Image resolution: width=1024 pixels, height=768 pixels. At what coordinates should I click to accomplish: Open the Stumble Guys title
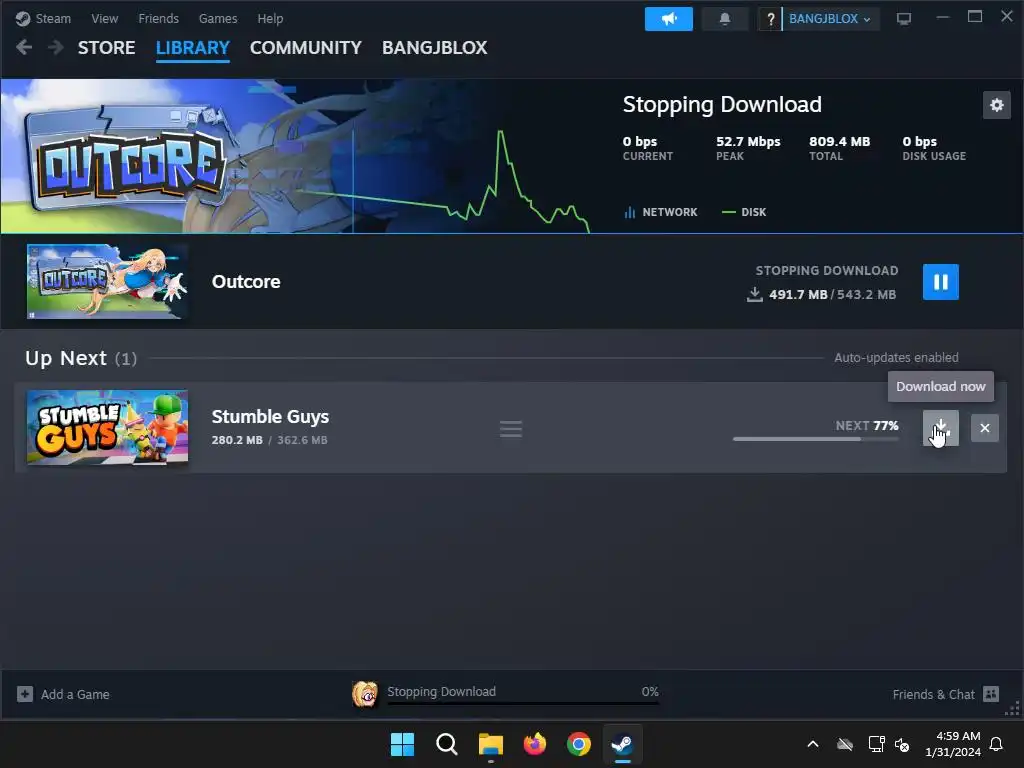pyautogui.click(x=270, y=417)
